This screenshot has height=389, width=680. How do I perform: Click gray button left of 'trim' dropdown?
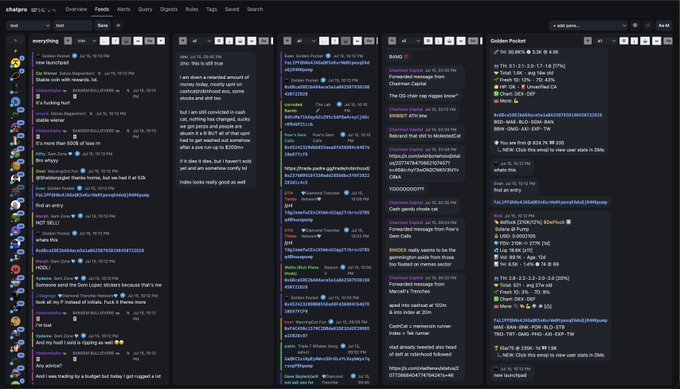click(68, 41)
